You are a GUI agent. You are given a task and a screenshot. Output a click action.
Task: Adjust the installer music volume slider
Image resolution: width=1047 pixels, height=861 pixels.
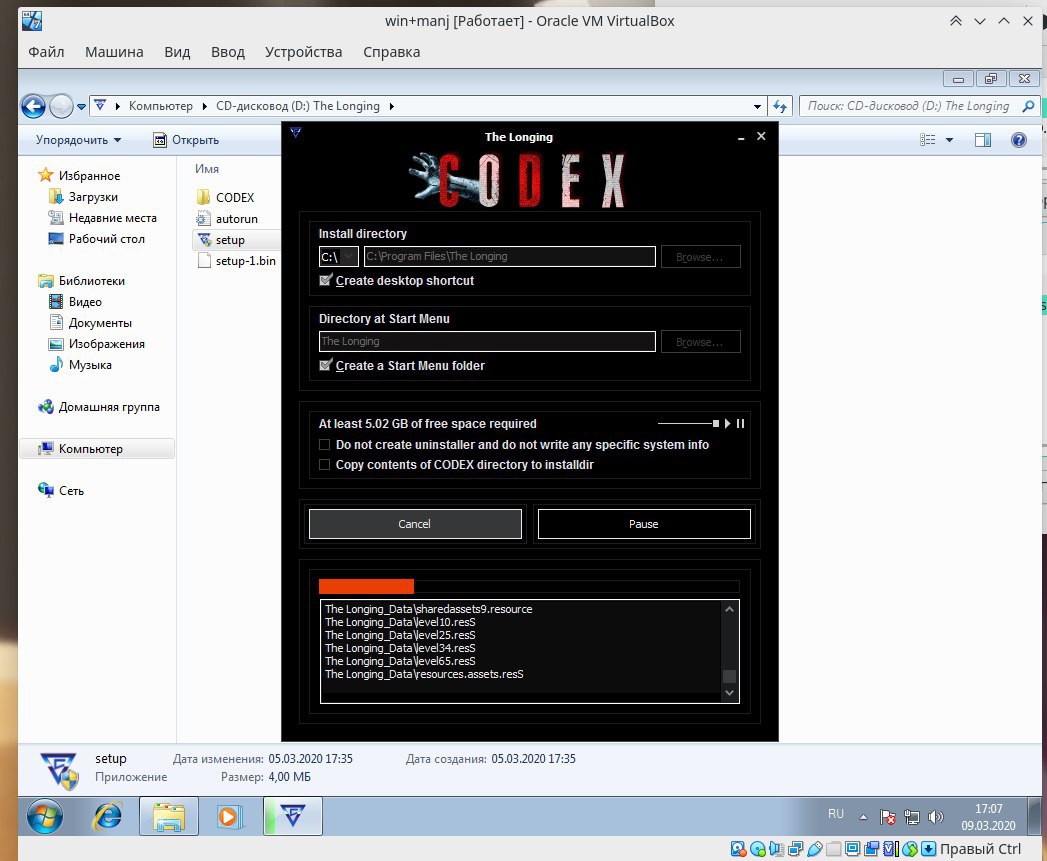(x=688, y=423)
